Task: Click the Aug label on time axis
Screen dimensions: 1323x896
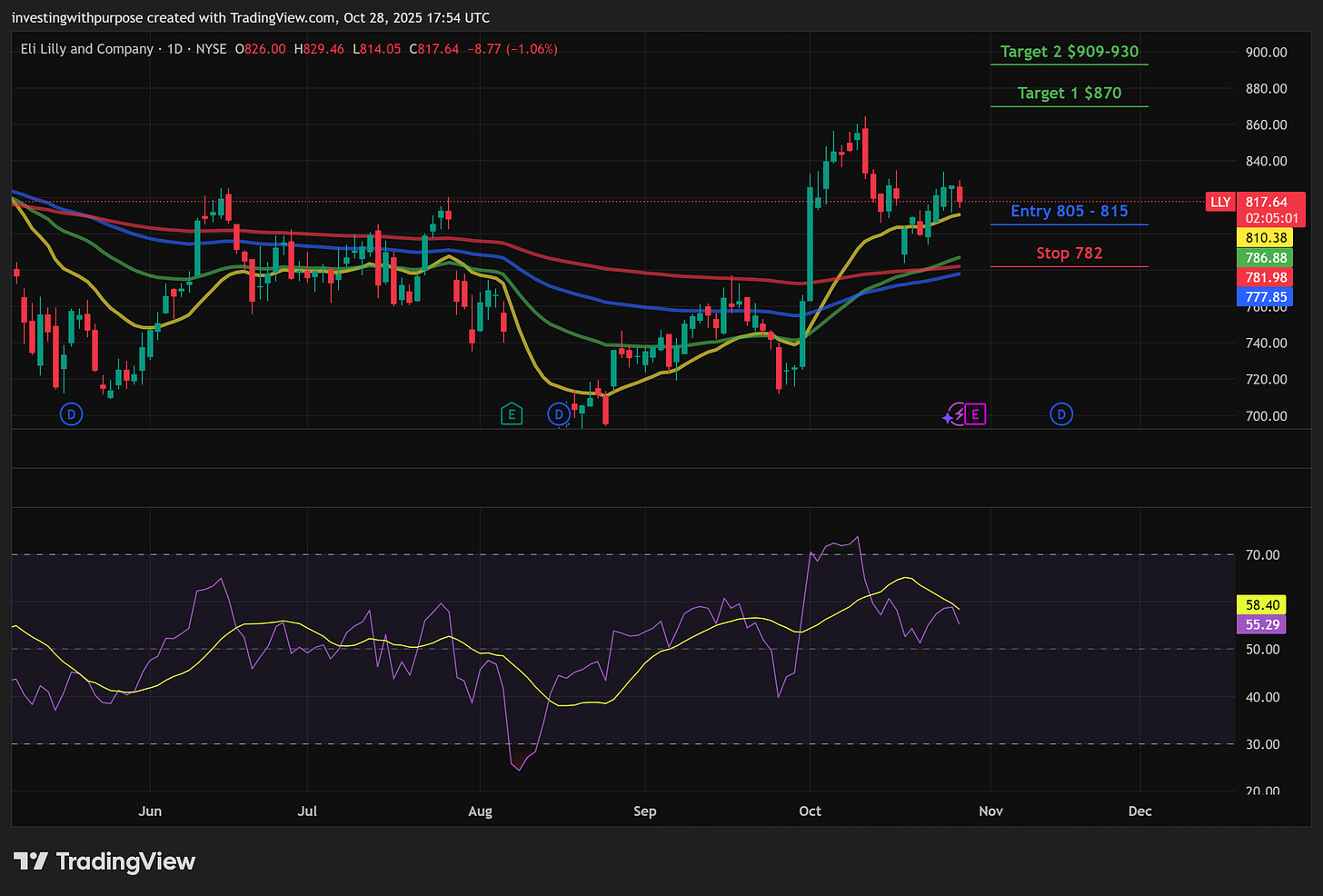Action: (480, 811)
